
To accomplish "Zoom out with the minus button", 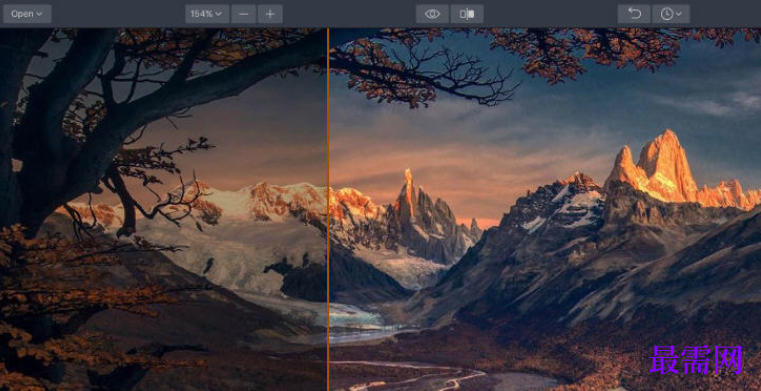I will tap(244, 14).
